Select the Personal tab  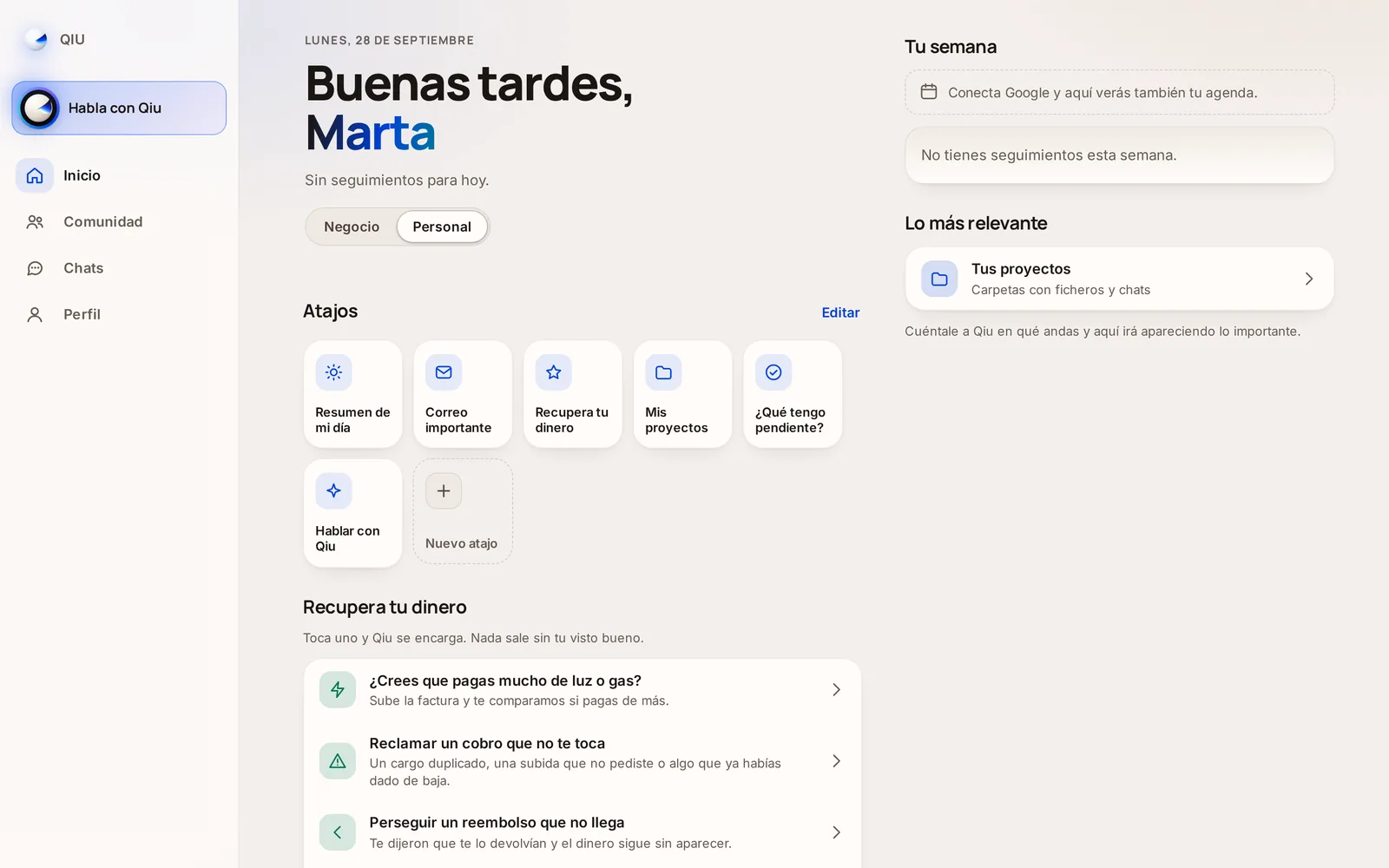point(442,227)
